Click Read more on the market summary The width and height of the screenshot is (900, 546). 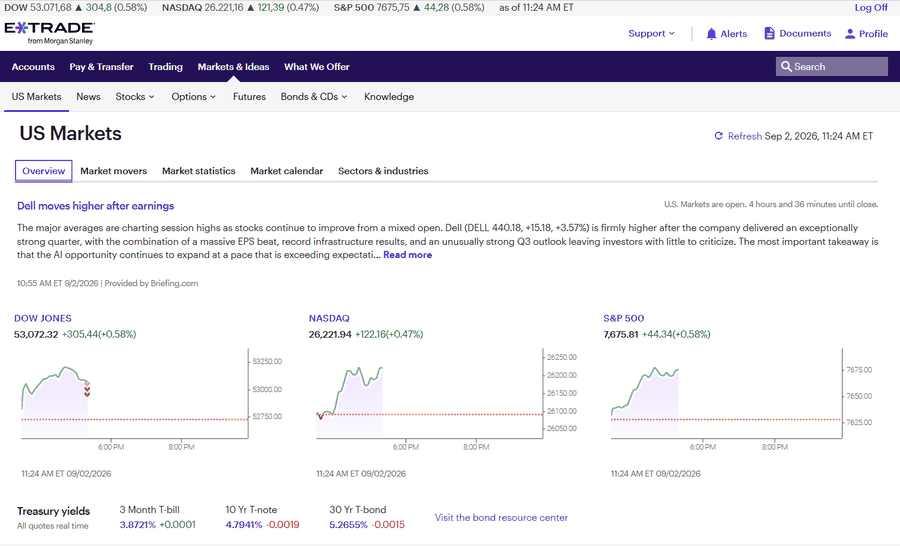[408, 255]
